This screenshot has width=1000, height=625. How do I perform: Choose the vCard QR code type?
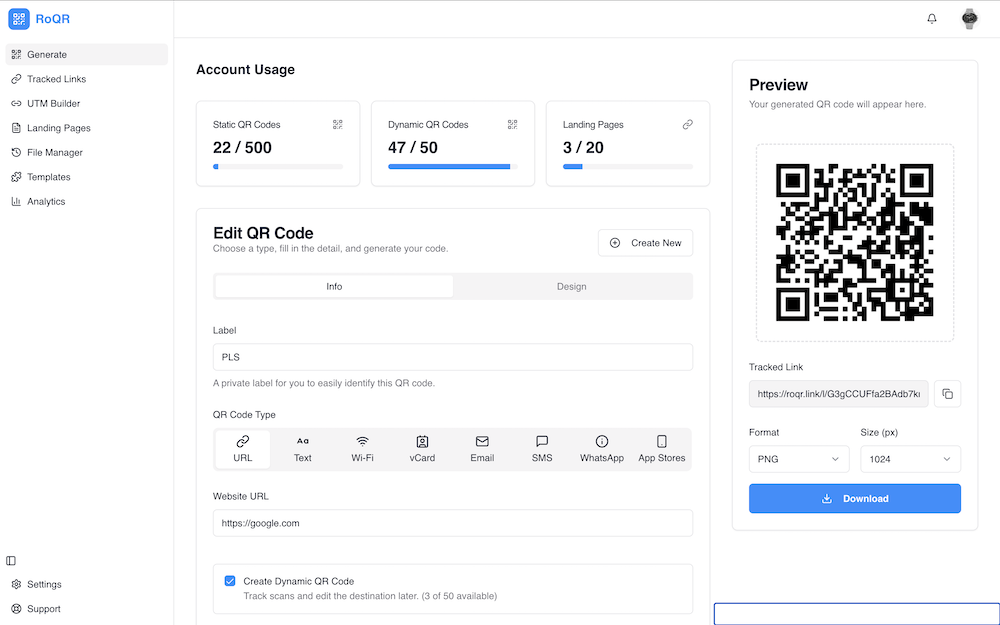tap(422, 449)
